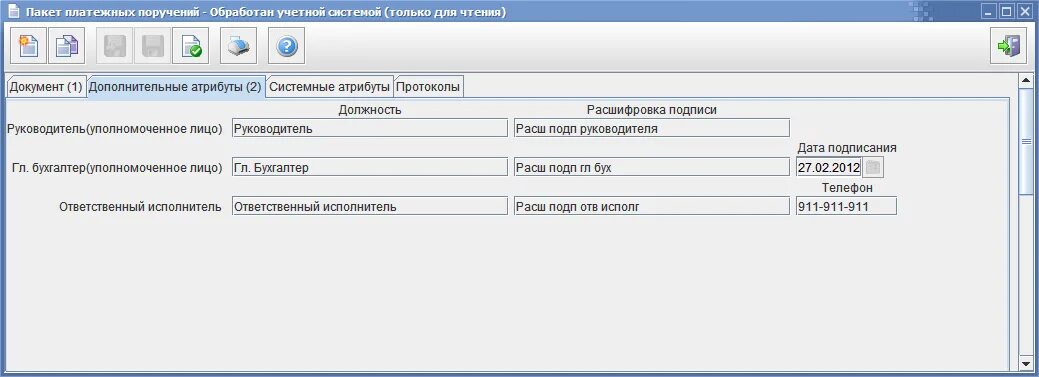
Task: Click the copy document icon
Action: point(66,46)
